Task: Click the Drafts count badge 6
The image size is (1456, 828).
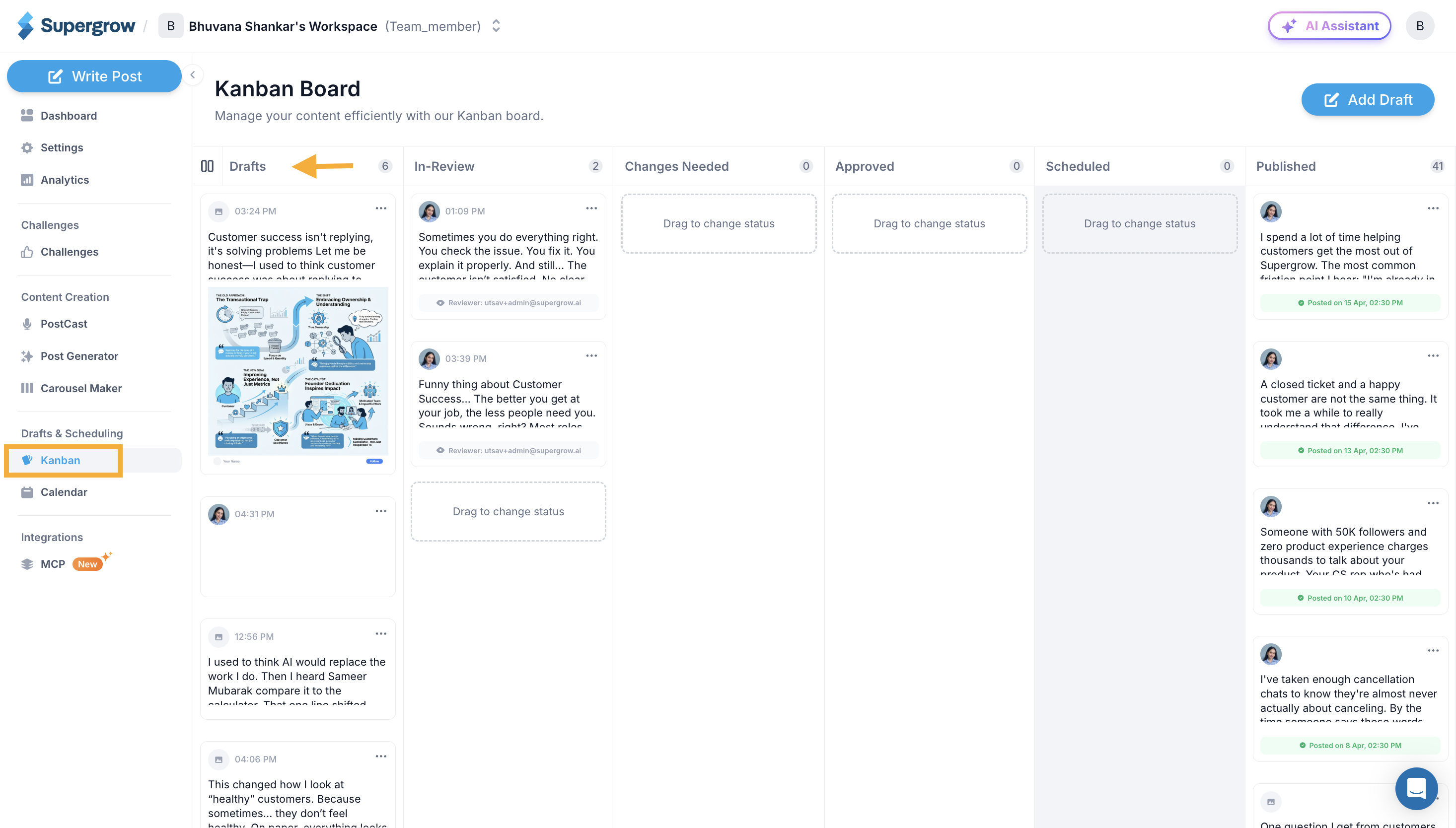Action: (x=385, y=166)
